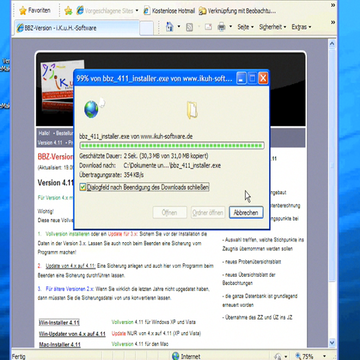Select the BBZ-Version i.K.u.H.-Software tab

click(77, 28)
